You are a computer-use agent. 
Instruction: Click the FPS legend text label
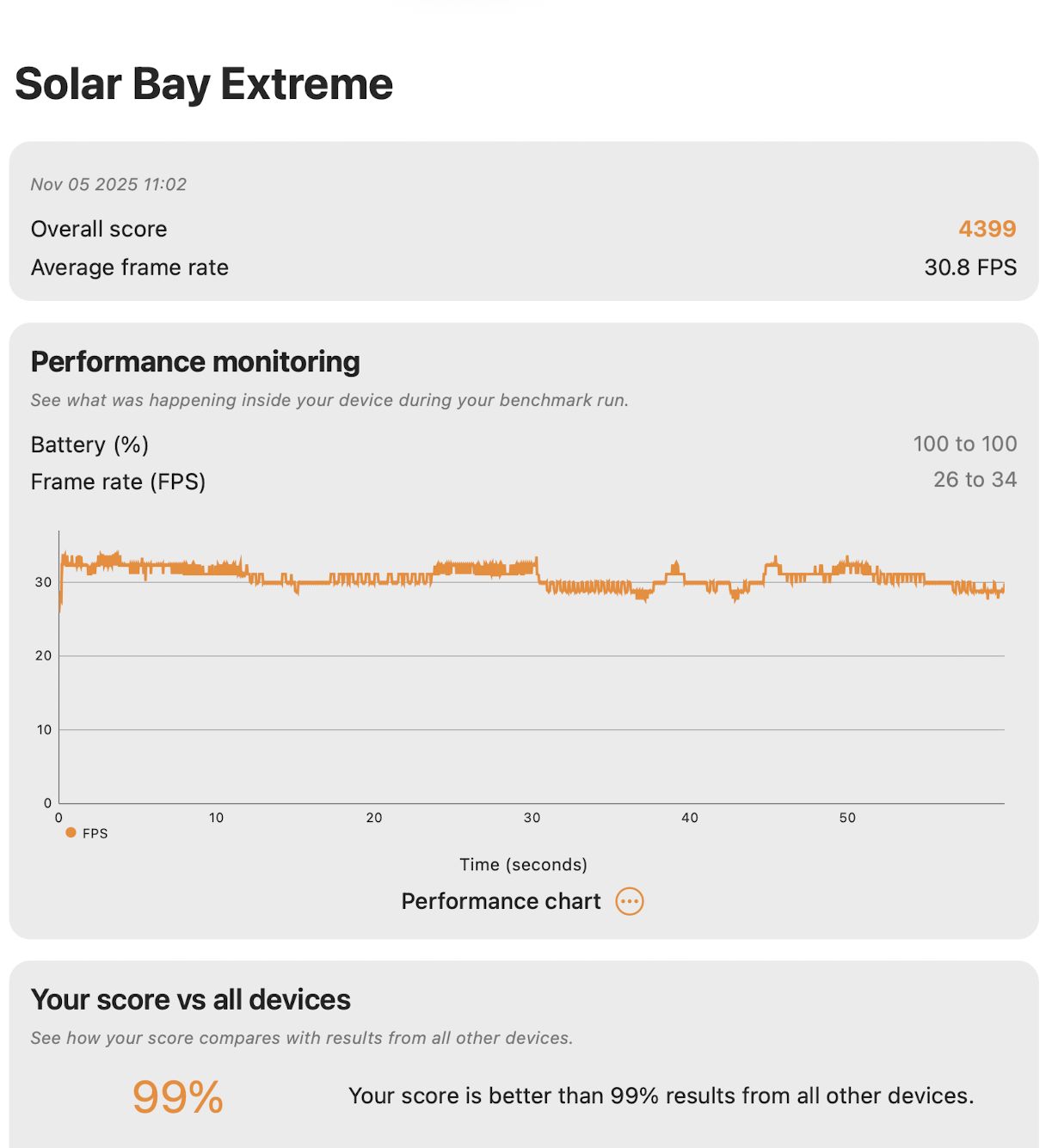[95, 833]
